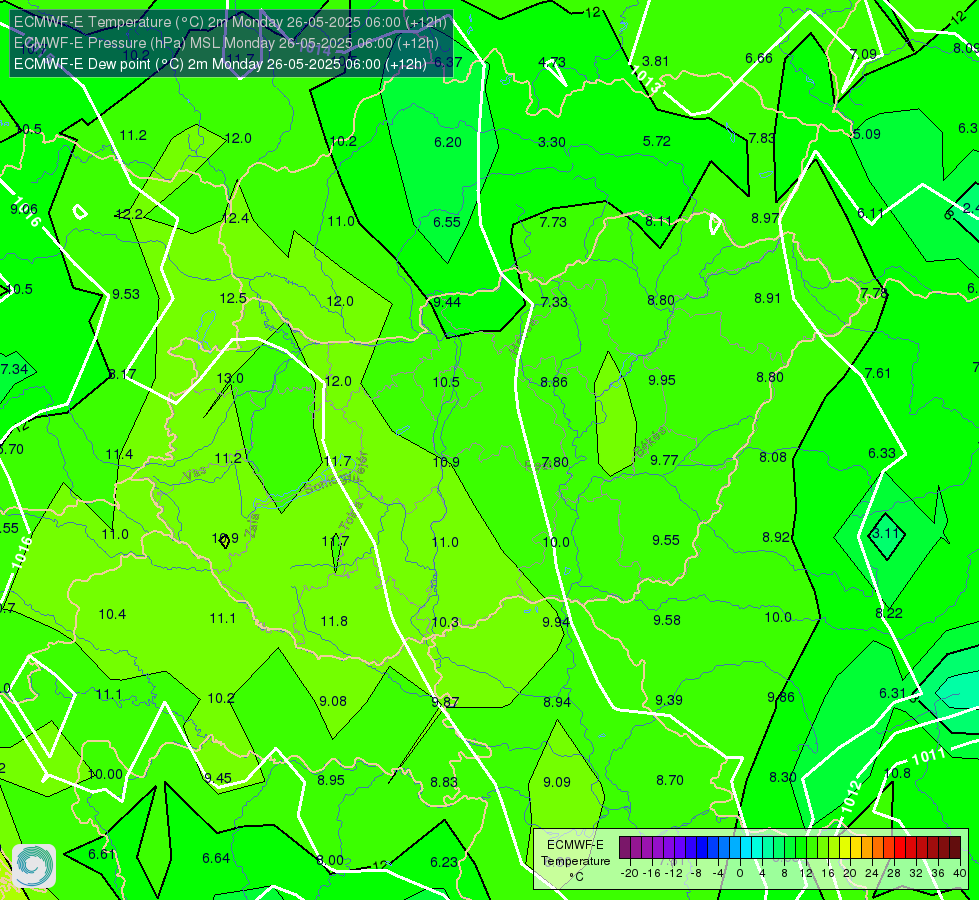
Task: Click the 8.91 dew point value
Action: click(x=767, y=299)
